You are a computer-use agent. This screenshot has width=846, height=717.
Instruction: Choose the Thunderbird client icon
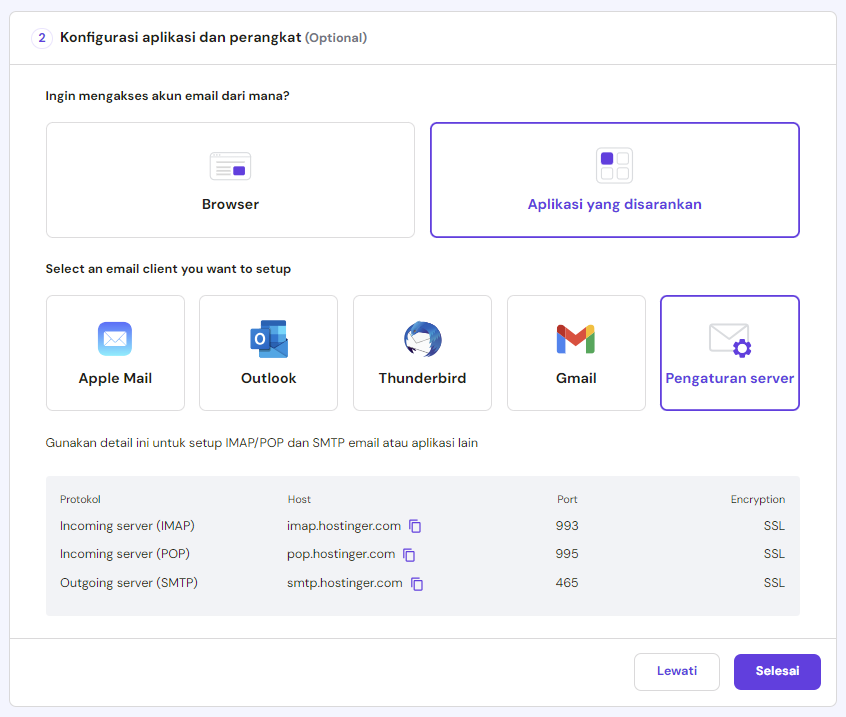pos(422,339)
